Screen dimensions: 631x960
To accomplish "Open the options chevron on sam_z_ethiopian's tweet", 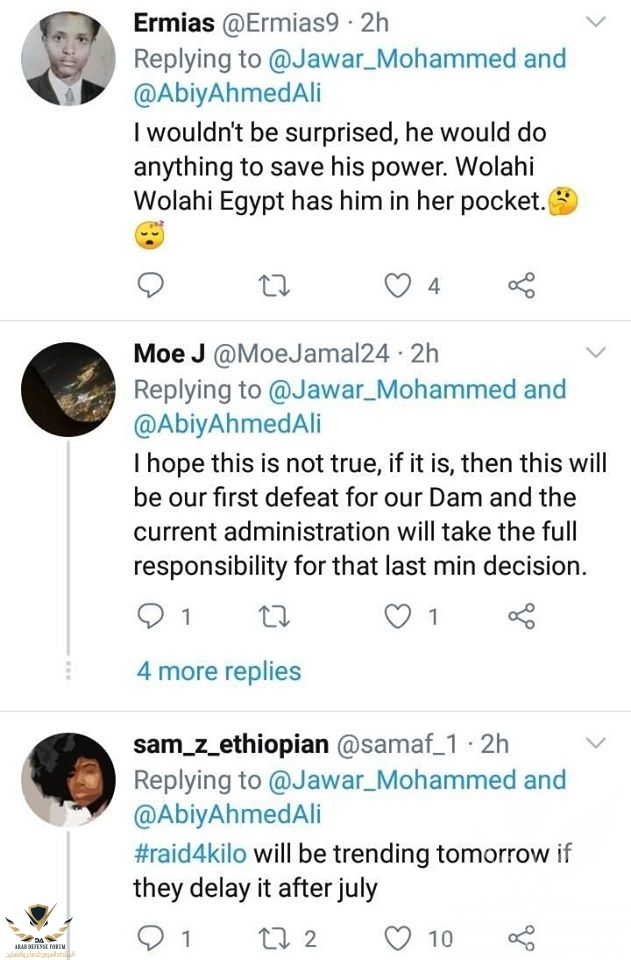I will tap(595, 743).
